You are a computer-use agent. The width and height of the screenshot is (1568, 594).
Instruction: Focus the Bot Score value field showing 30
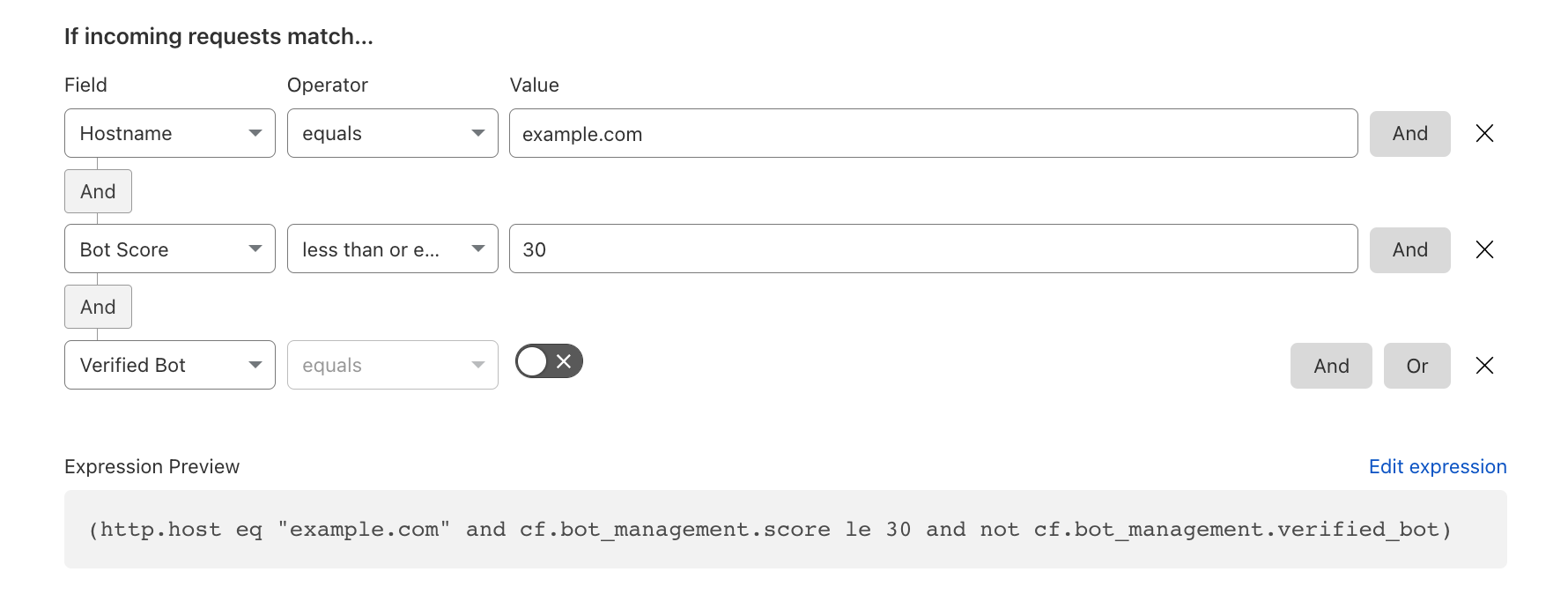(x=933, y=249)
